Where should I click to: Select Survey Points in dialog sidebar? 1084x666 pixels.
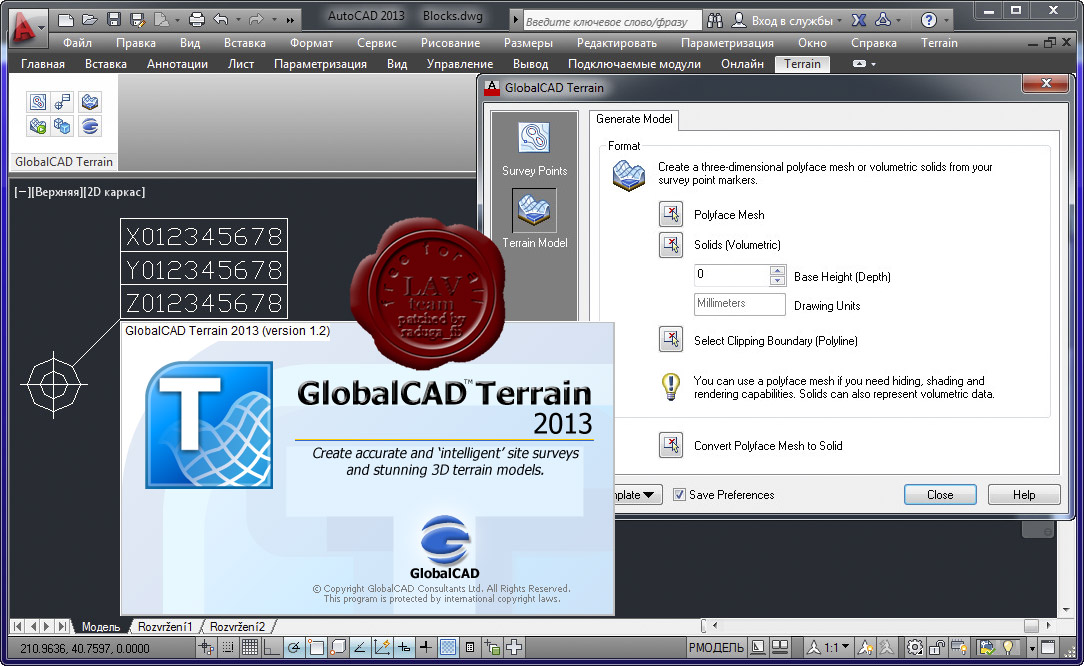[x=534, y=149]
